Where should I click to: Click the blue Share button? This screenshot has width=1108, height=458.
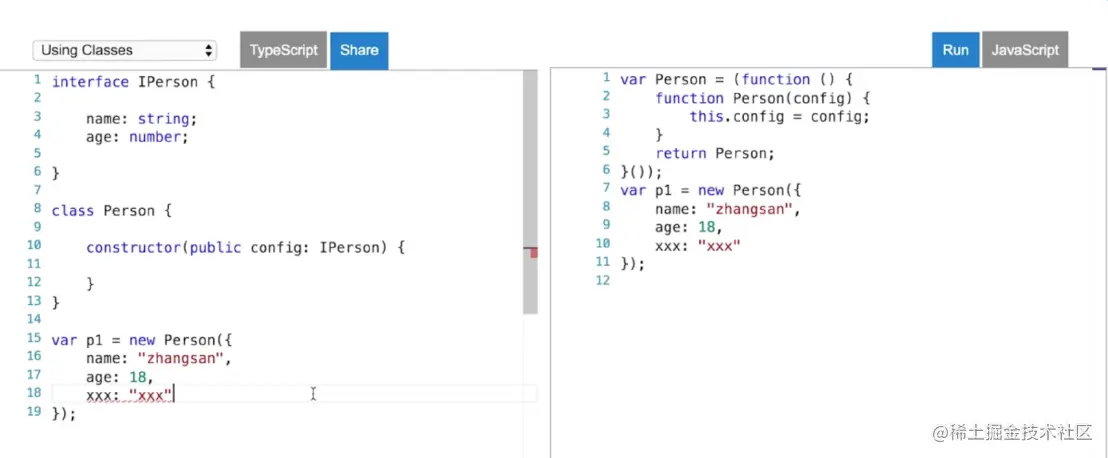[x=359, y=50]
